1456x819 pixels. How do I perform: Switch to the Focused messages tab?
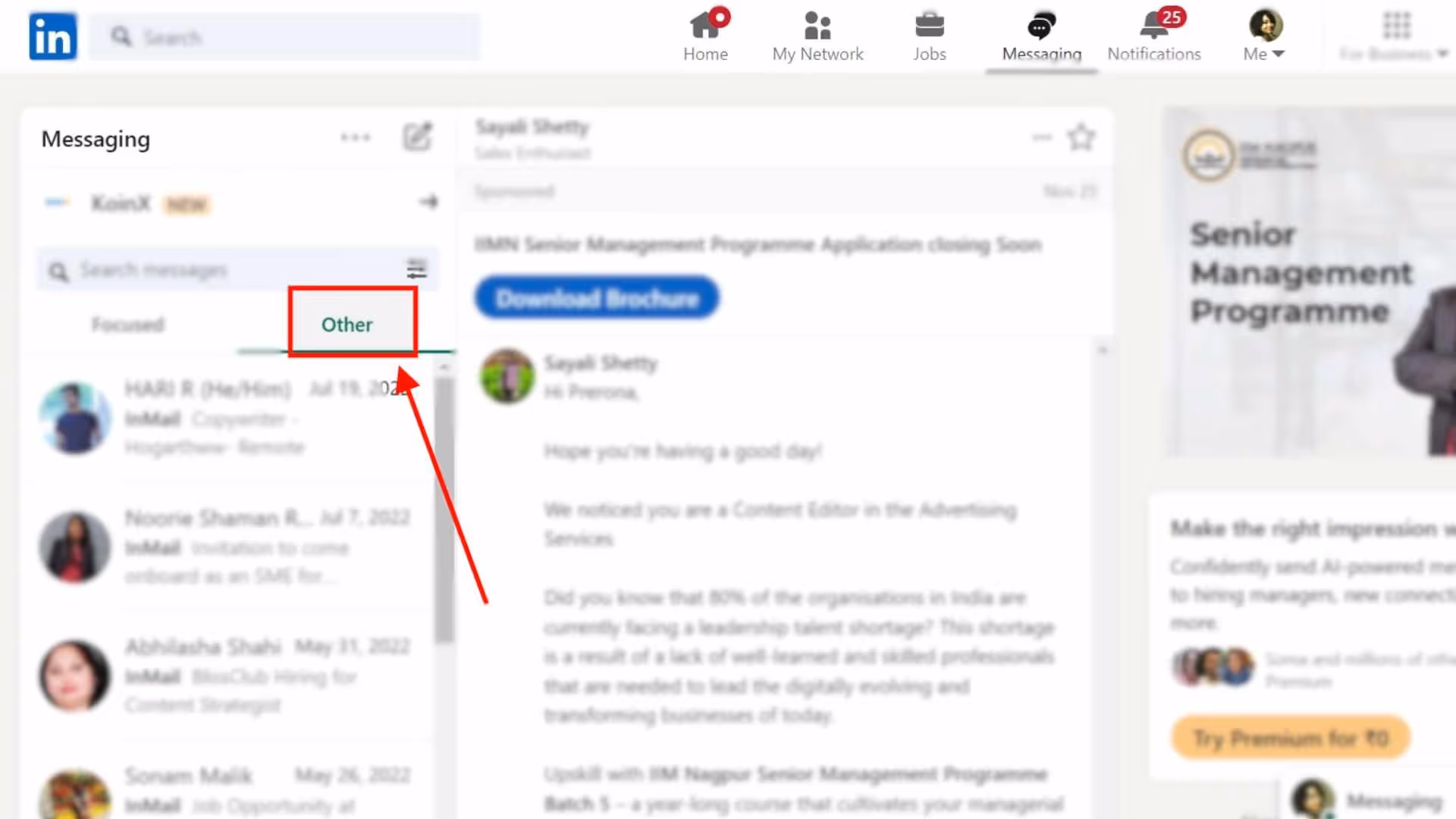[128, 324]
